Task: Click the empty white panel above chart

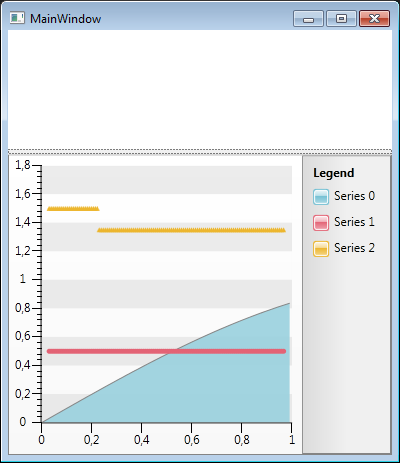Action: (200, 89)
